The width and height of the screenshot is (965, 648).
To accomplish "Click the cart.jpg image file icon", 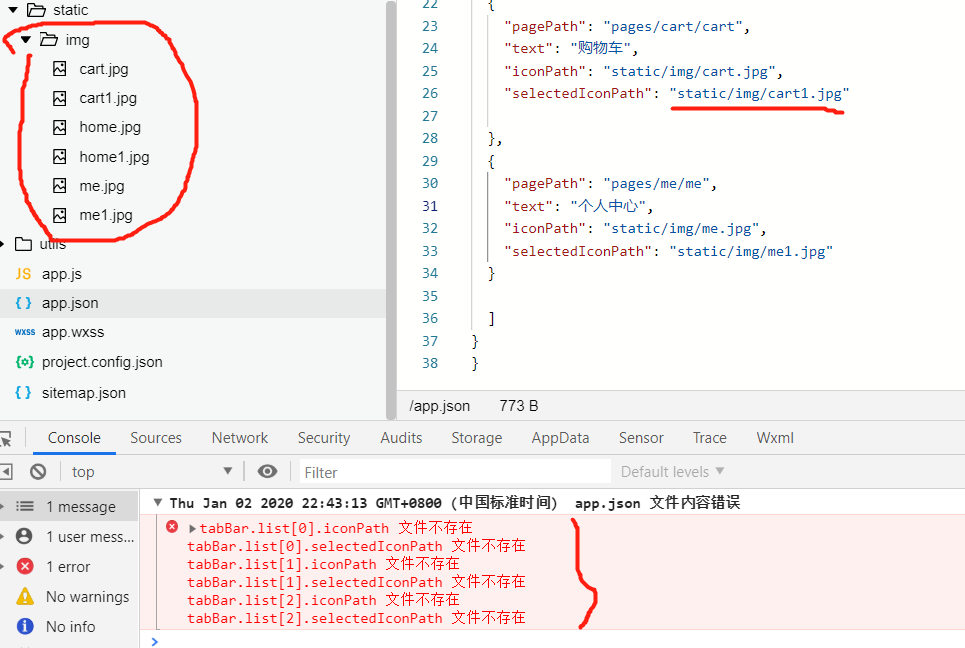I will (60, 69).
